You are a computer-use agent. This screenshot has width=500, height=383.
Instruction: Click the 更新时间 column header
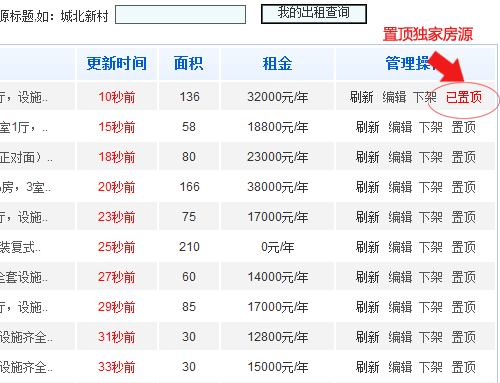pyautogui.click(x=117, y=63)
